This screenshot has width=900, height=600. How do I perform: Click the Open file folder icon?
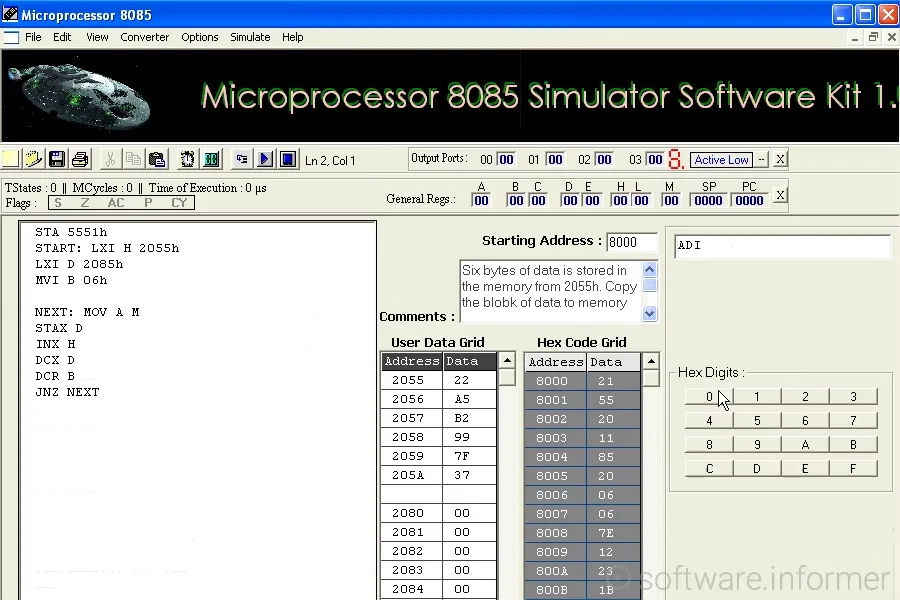coord(33,159)
